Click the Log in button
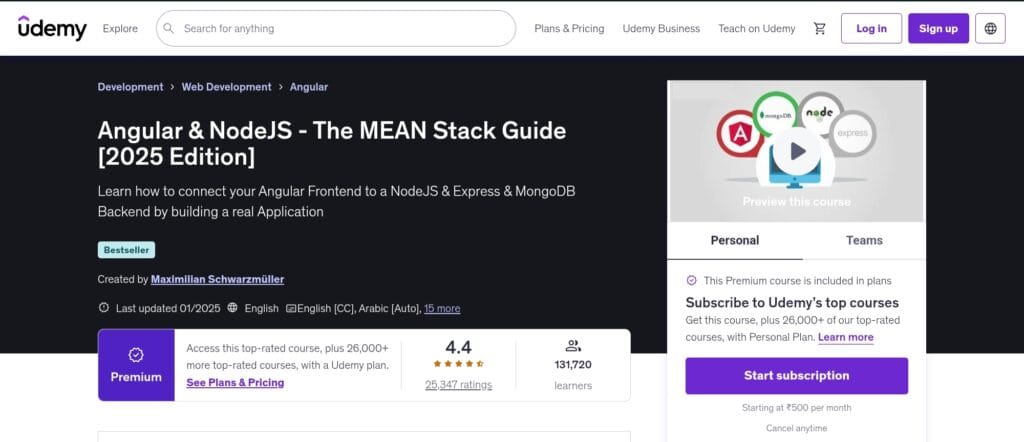Screen dimensions: 1024x442 (871, 29)
